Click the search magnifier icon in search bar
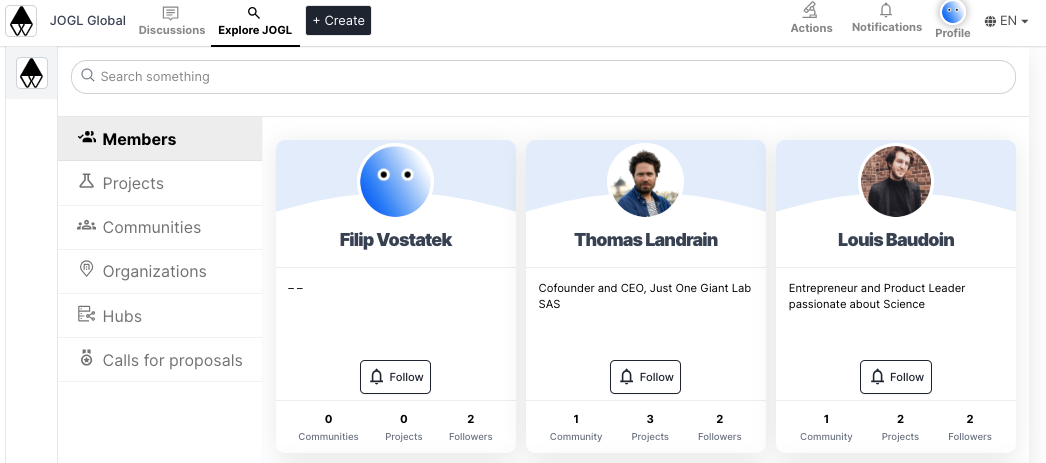1046x463 pixels. [87, 75]
